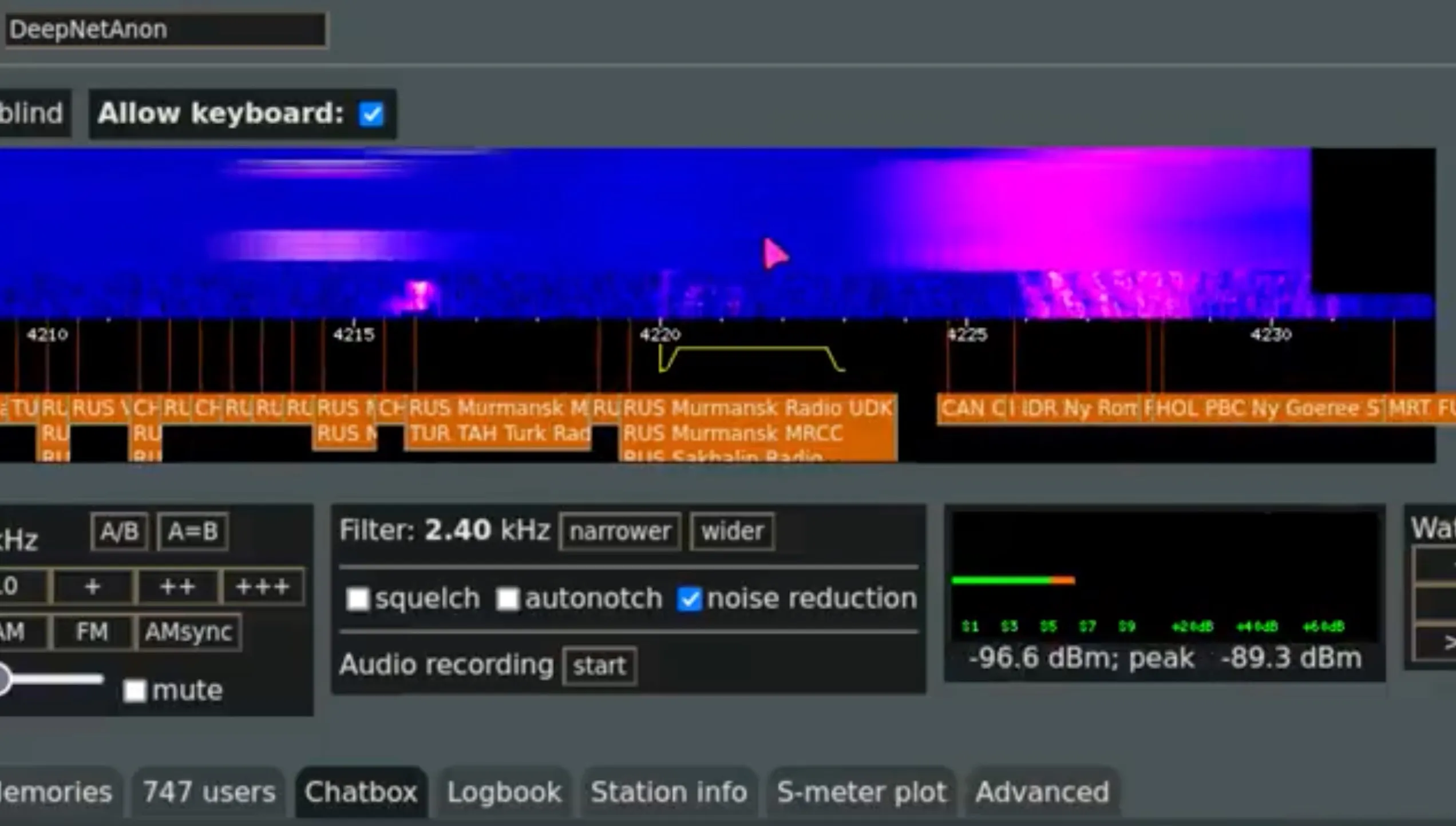This screenshot has height=826, width=1456.
Task: Click the triple plus frequency step
Action: click(263, 586)
